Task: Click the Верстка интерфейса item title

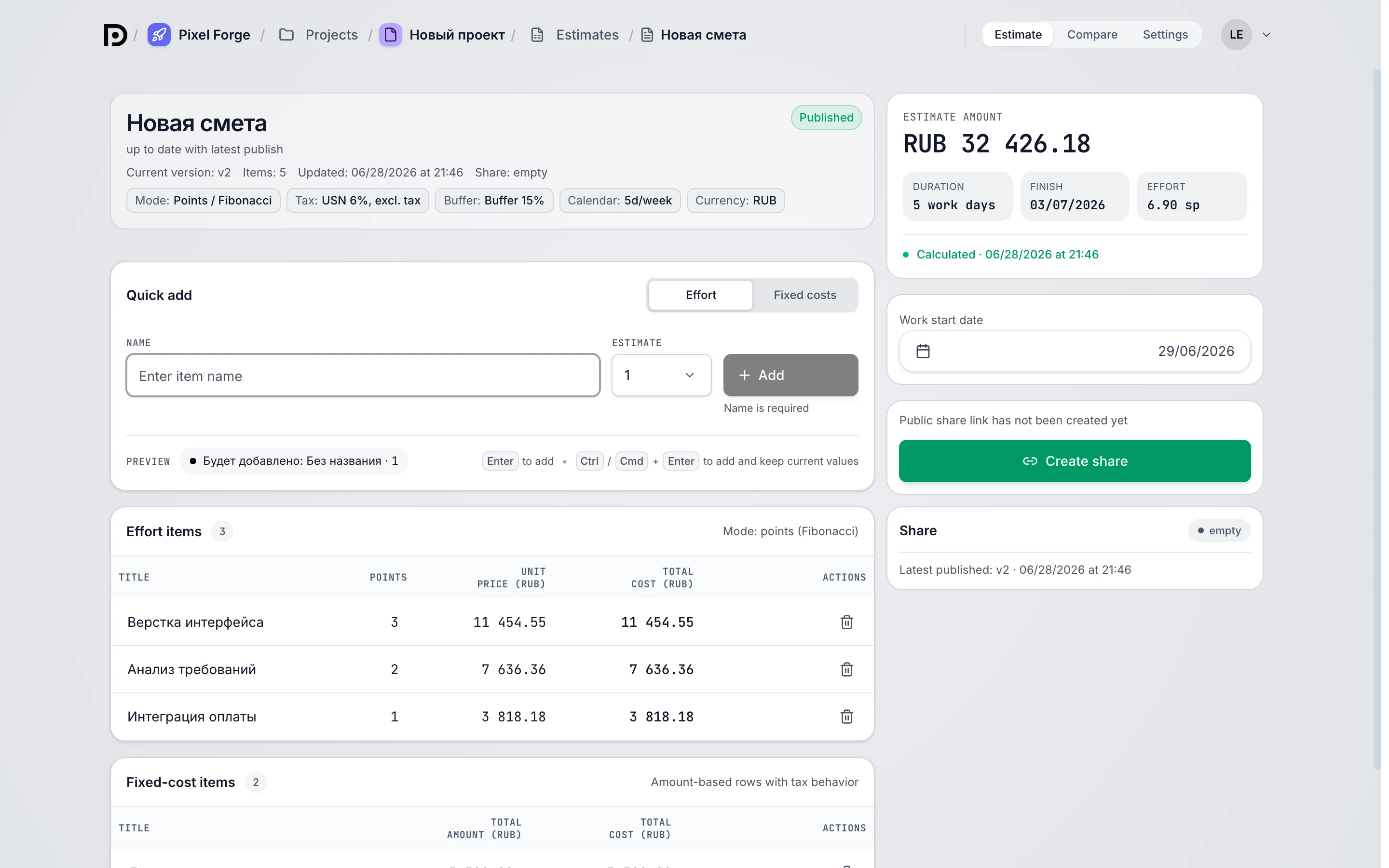Action: pos(195,622)
